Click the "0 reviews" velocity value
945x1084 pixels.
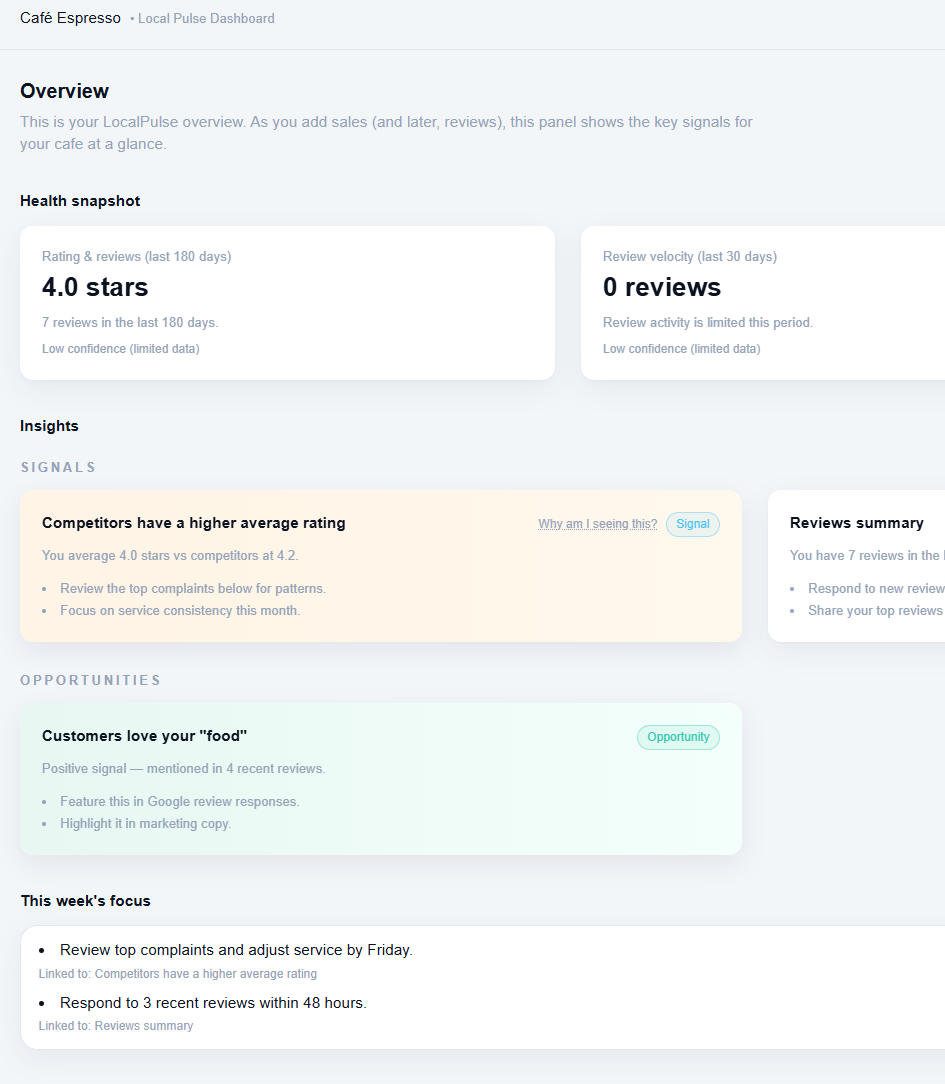(x=661, y=287)
